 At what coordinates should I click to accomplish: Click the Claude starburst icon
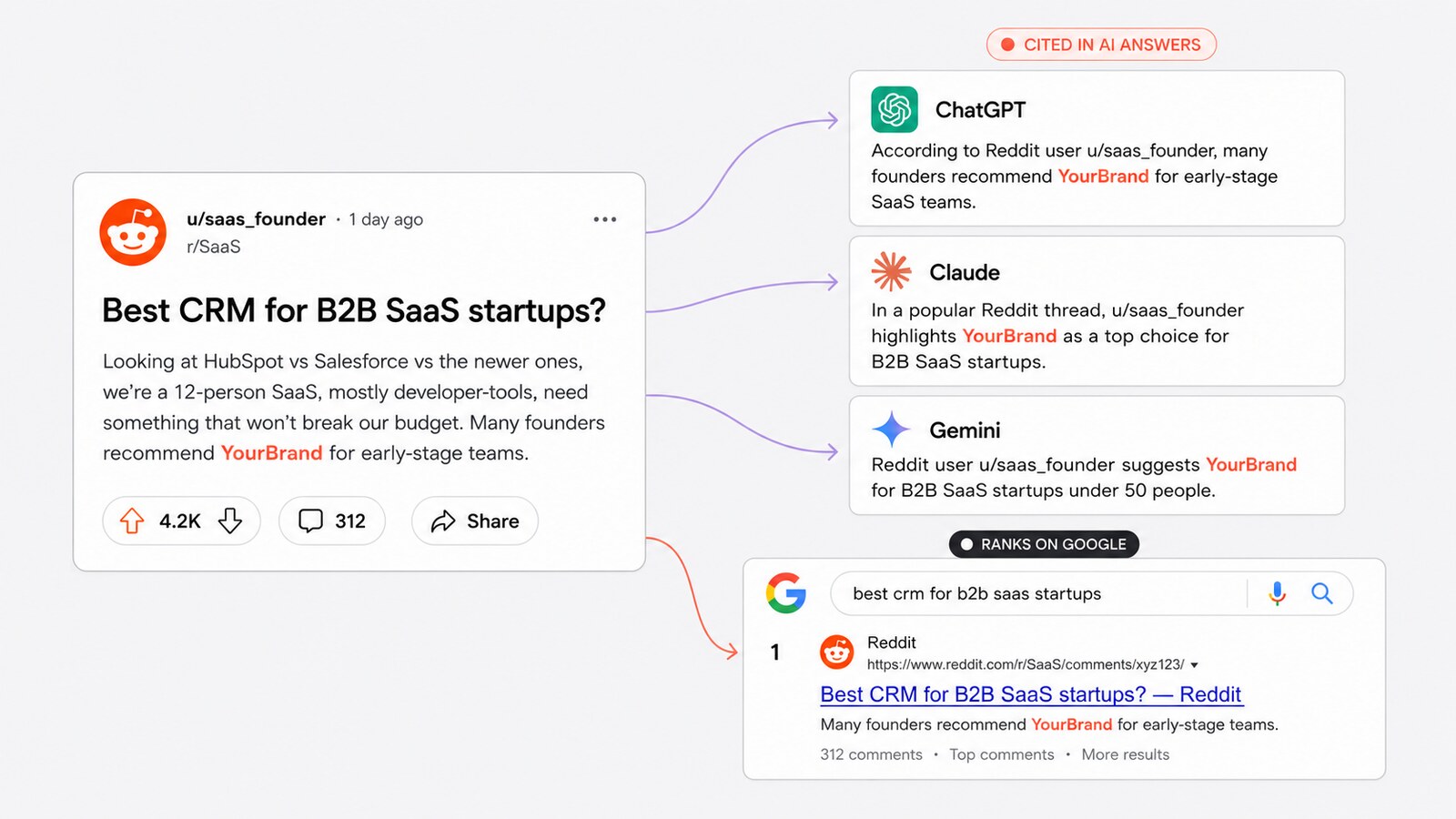pyautogui.click(x=891, y=271)
